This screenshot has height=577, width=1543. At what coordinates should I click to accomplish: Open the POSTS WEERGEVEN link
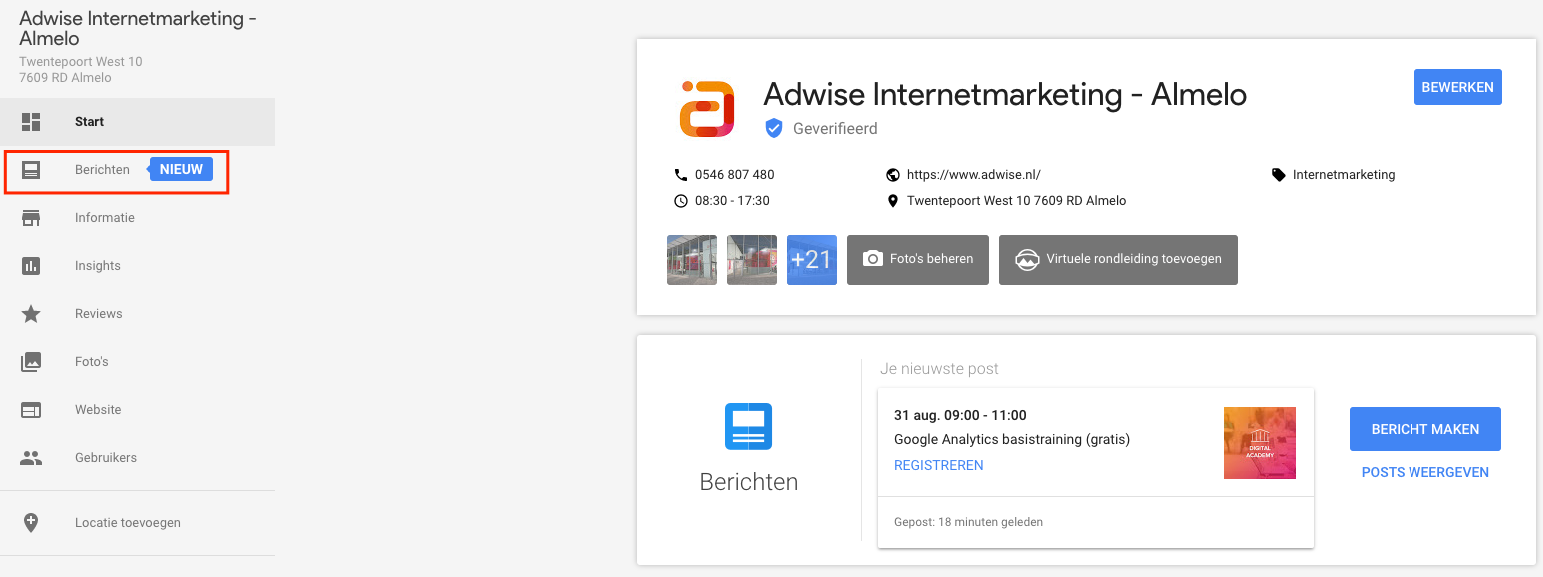[1425, 472]
